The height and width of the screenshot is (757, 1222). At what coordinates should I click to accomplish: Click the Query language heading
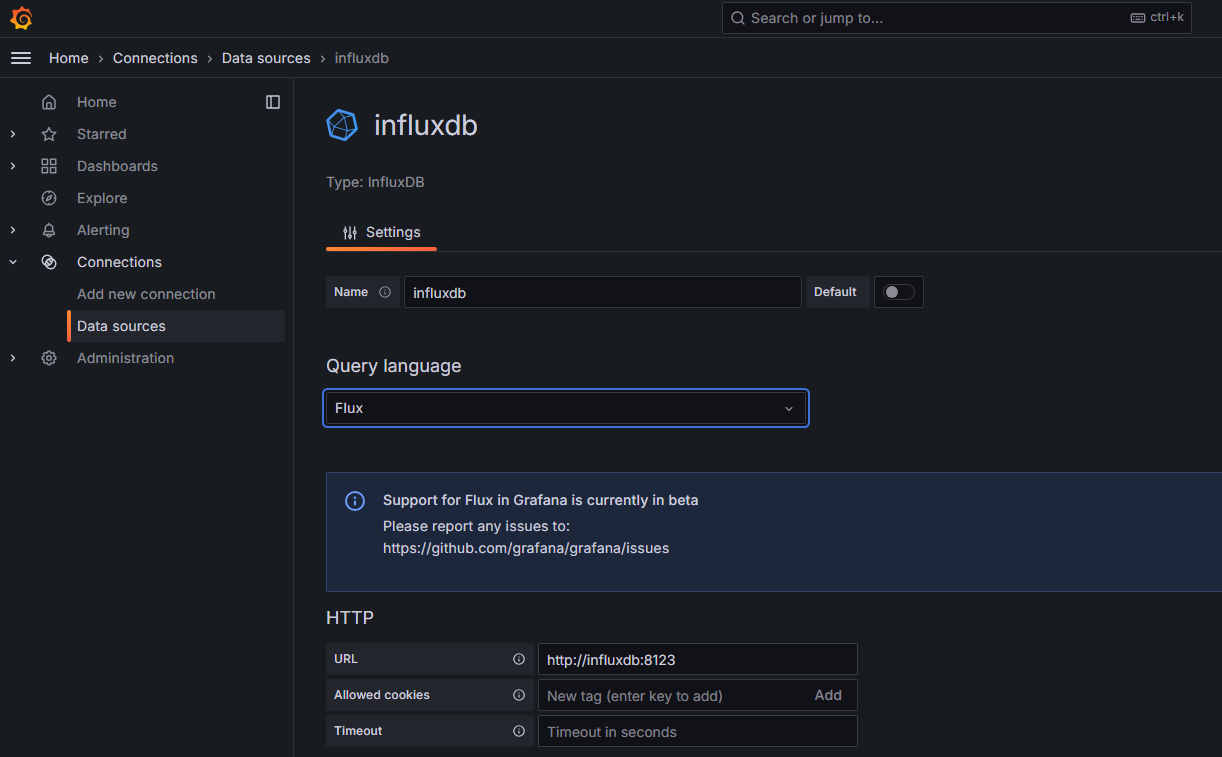394,366
